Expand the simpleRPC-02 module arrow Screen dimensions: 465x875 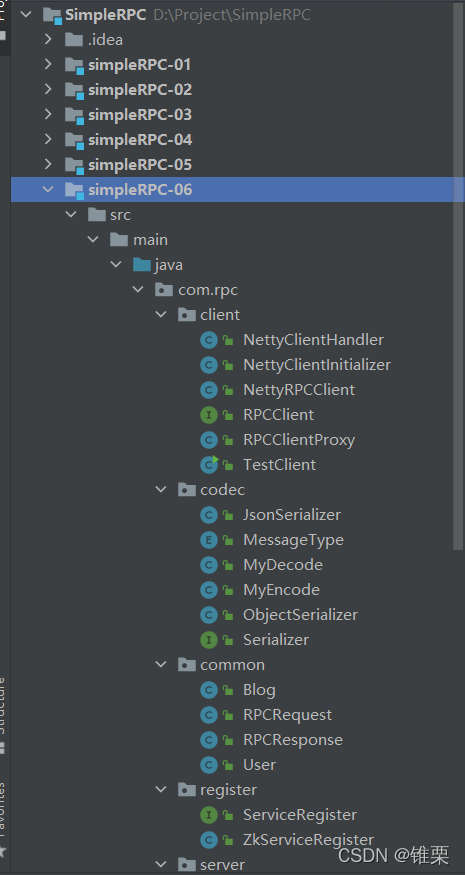coord(49,89)
